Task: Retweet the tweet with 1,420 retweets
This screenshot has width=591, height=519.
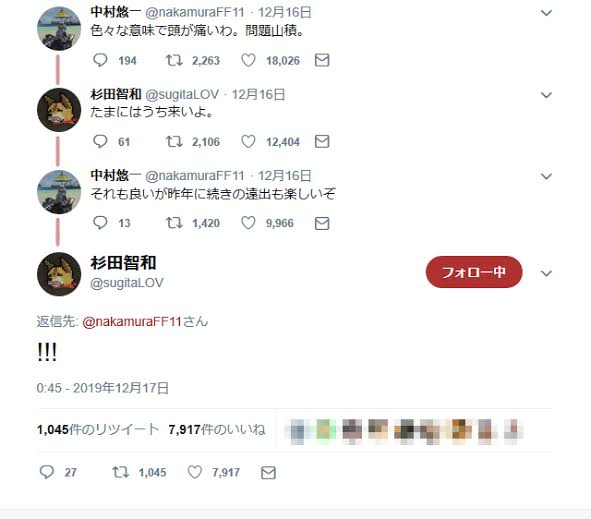Action: pyautogui.click(x=174, y=223)
